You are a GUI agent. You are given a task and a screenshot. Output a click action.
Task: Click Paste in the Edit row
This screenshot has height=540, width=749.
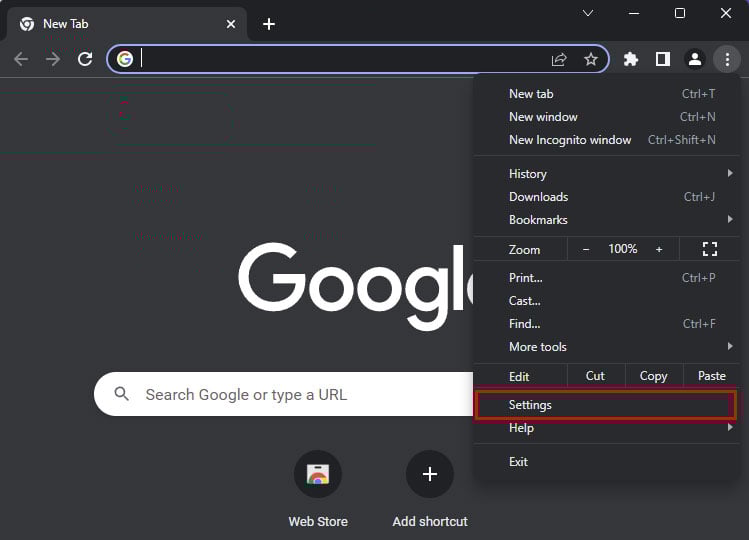[712, 376]
